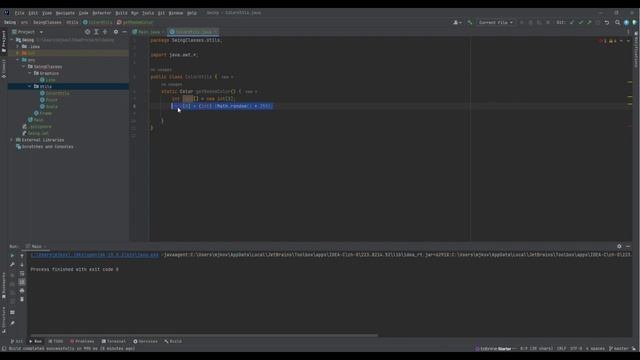Open the Build menu
Image resolution: width=640 pixels, height=360 pixels.
[121, 13]
